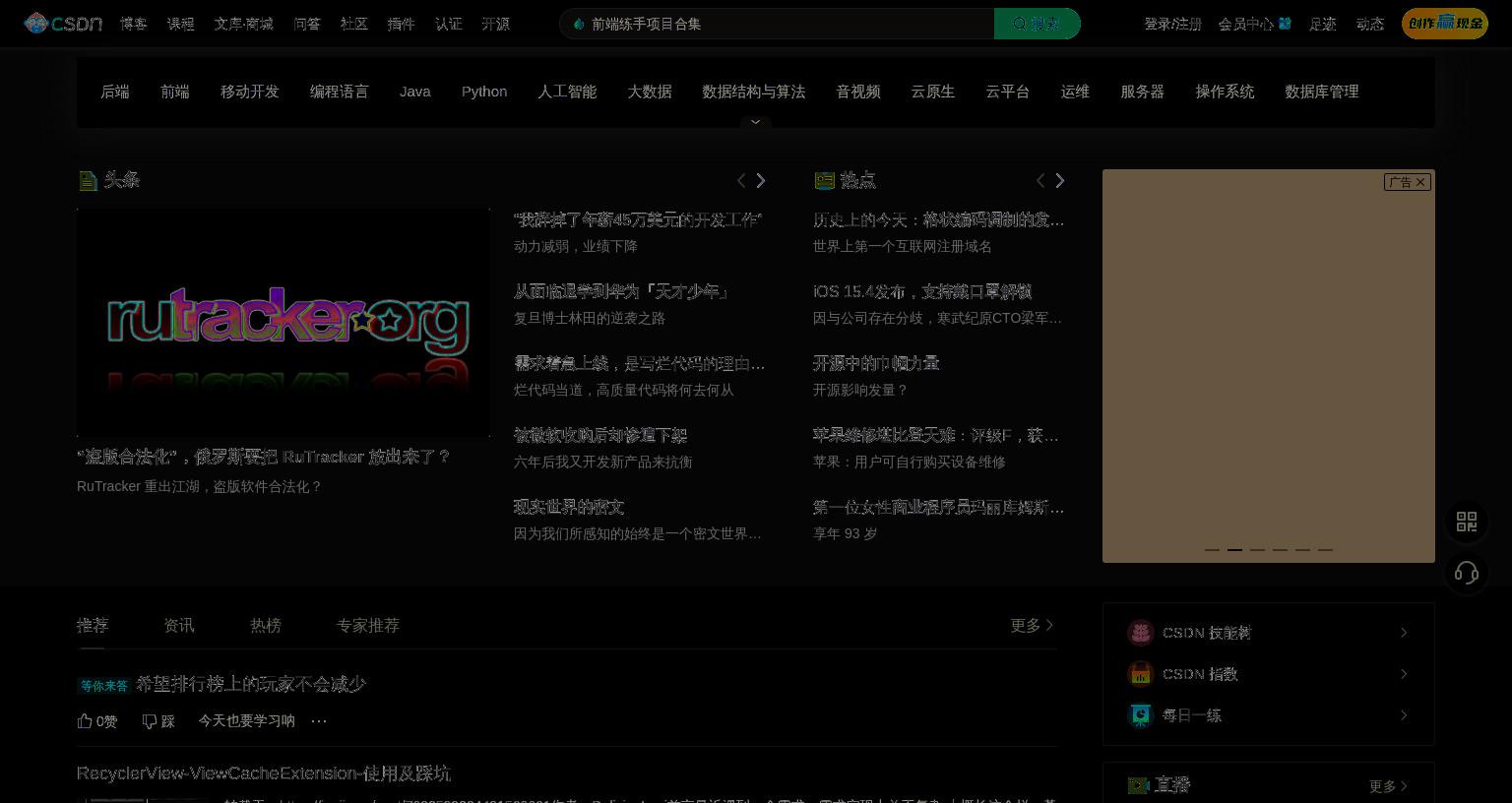Open 课程 in top navigation
Viewport: 1512px width, 803px height.
[x=180, y=24]
